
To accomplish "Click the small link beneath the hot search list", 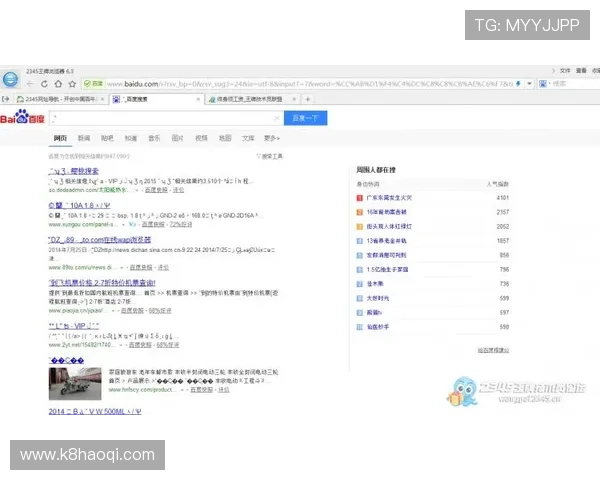I will pos(493,350).
